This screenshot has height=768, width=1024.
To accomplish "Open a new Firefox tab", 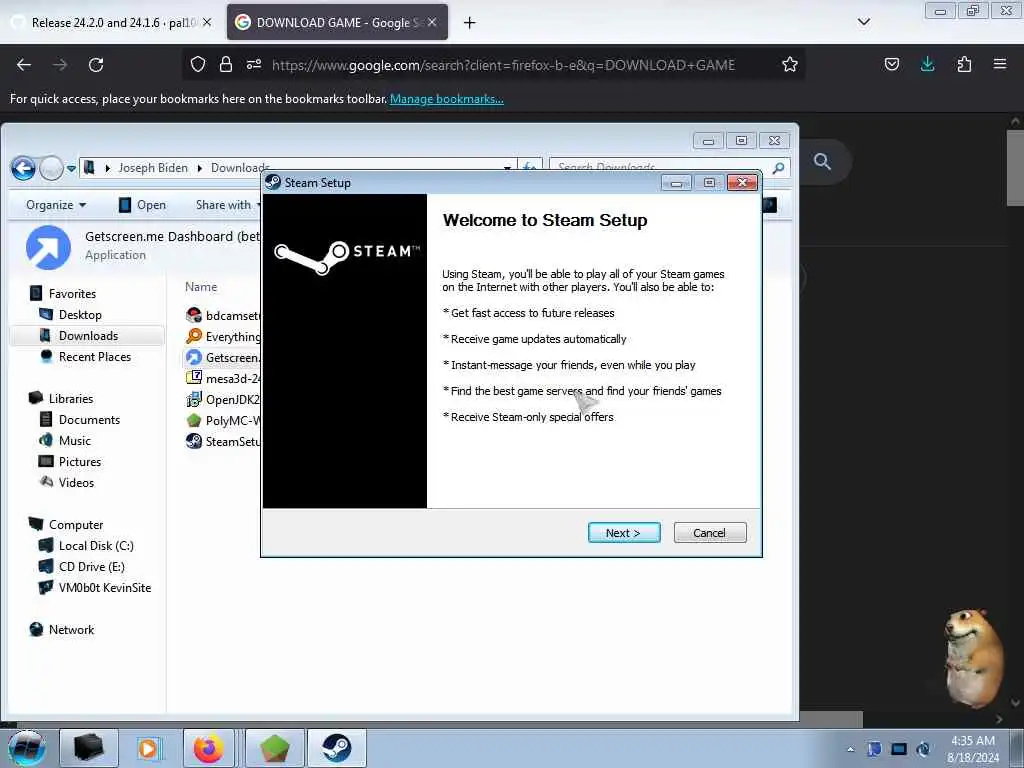I will click(470, 23).
